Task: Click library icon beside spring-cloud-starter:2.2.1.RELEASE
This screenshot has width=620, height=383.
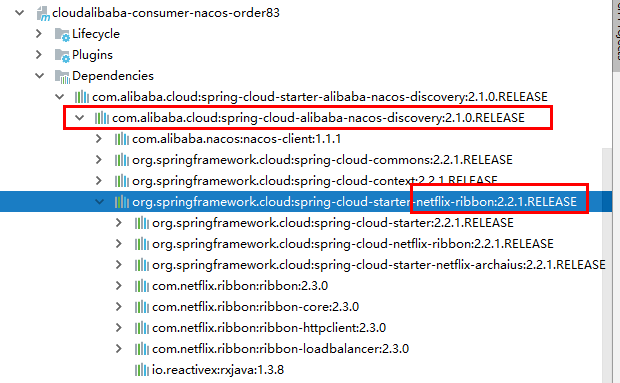Action: (142, 223)
